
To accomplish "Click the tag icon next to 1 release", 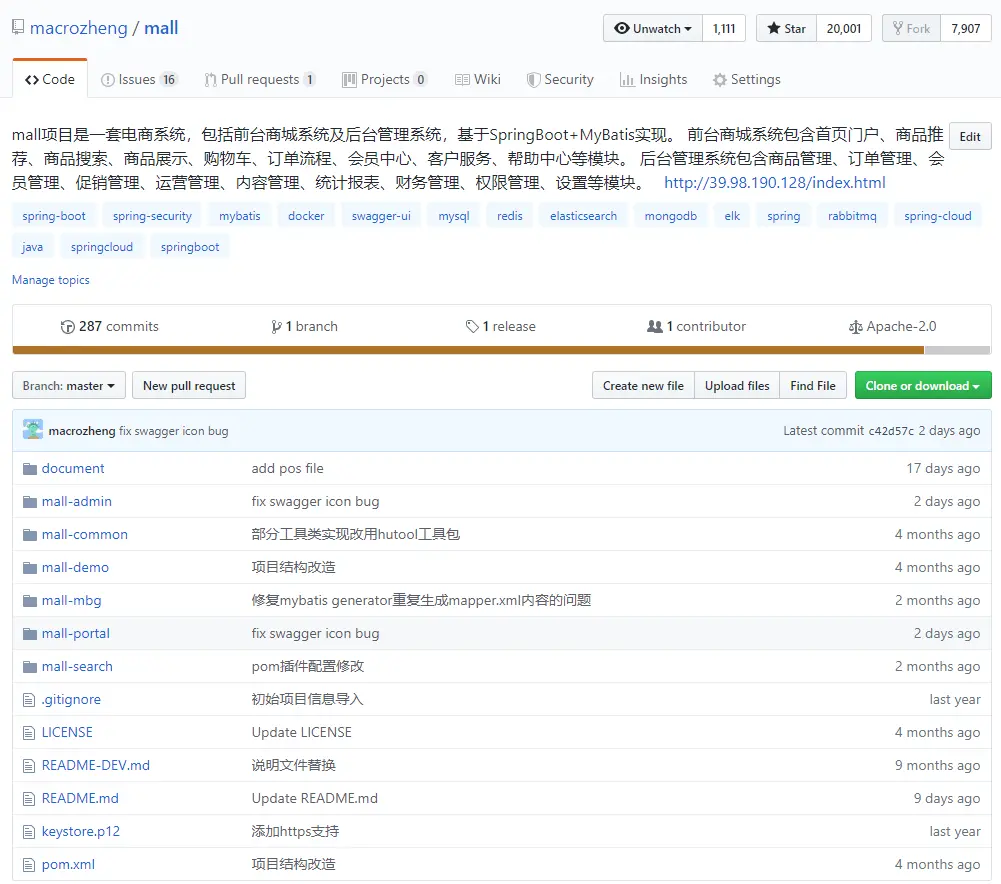I will pyautogui.click(x=472, y=327).
